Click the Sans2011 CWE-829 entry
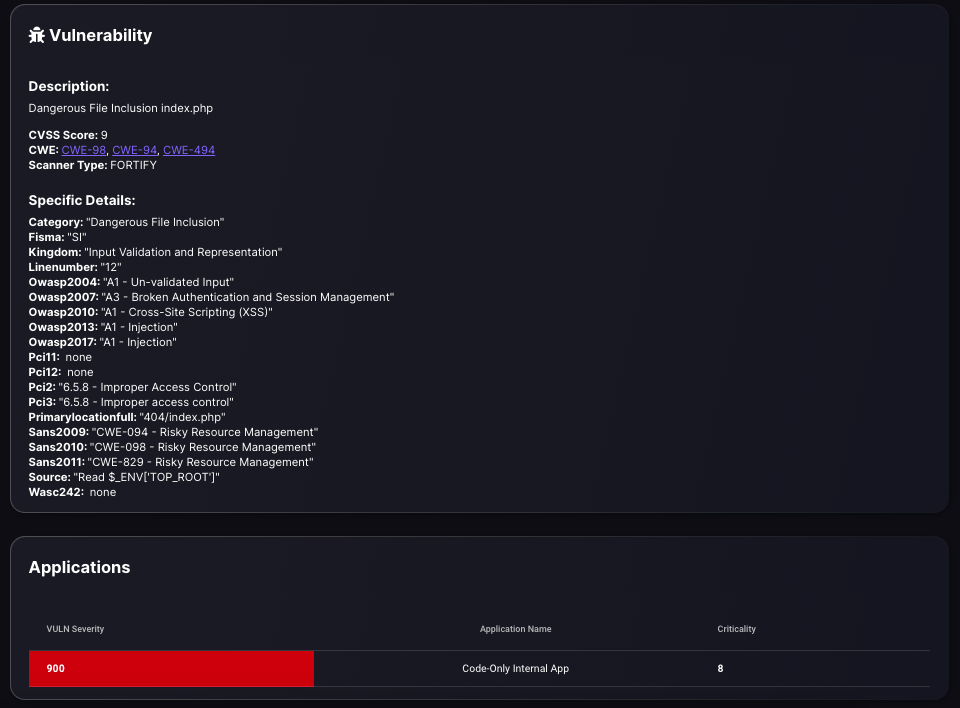This screenshot has width=960, height=708. pos(171,462)
